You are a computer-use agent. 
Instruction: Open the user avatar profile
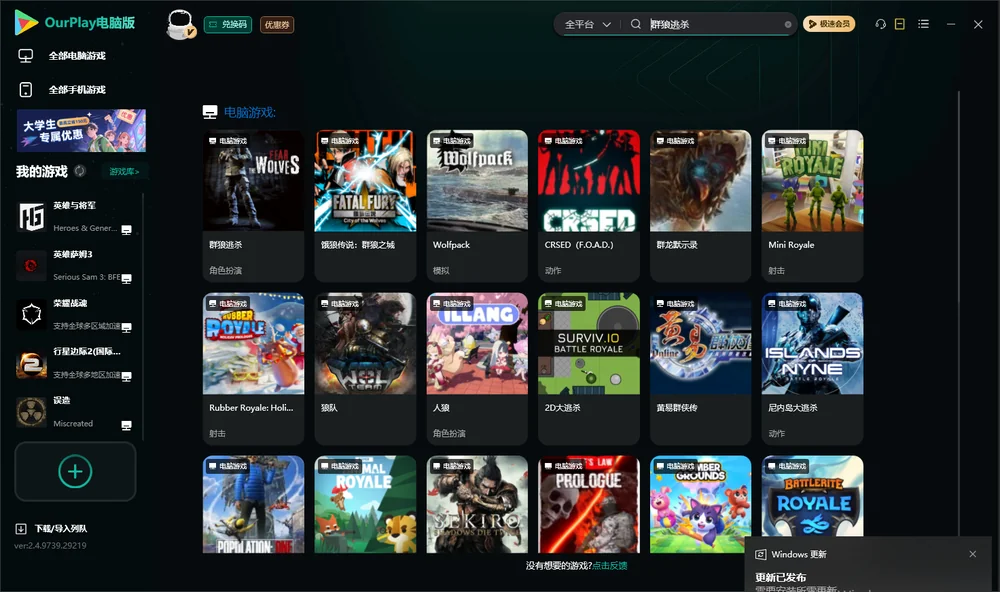[180, 24]
